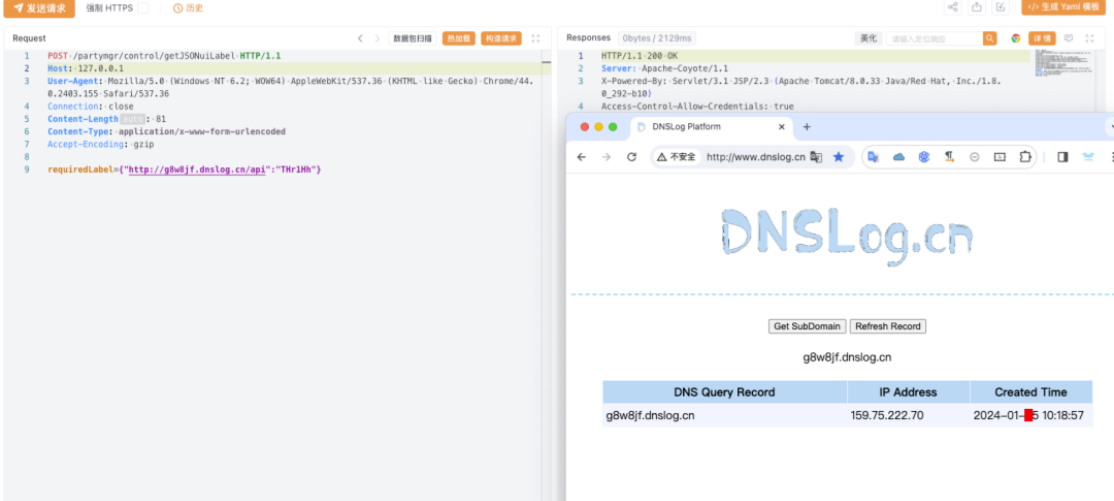Click the Google Translate extension icon
Image resolution: width=1114 pixels, height=501 pixels.
click(873, 157)
